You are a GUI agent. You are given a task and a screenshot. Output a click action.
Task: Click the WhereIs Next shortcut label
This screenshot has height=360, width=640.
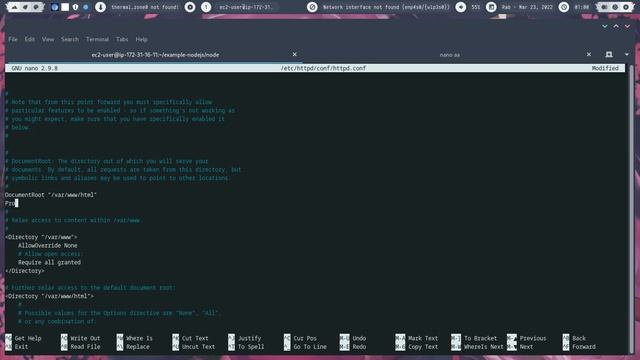coord(484,347)
